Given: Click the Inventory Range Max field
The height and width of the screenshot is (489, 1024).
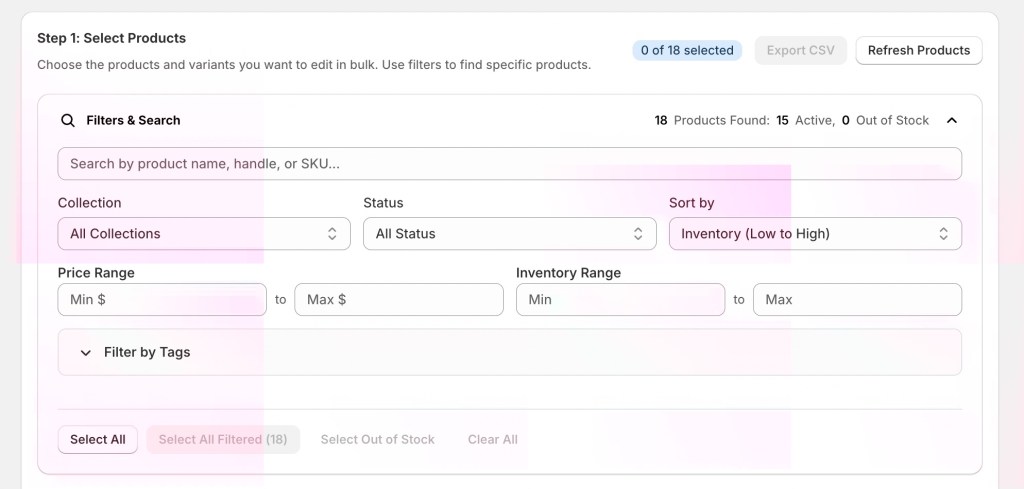Looking at the screenshot, I should 857,299.
